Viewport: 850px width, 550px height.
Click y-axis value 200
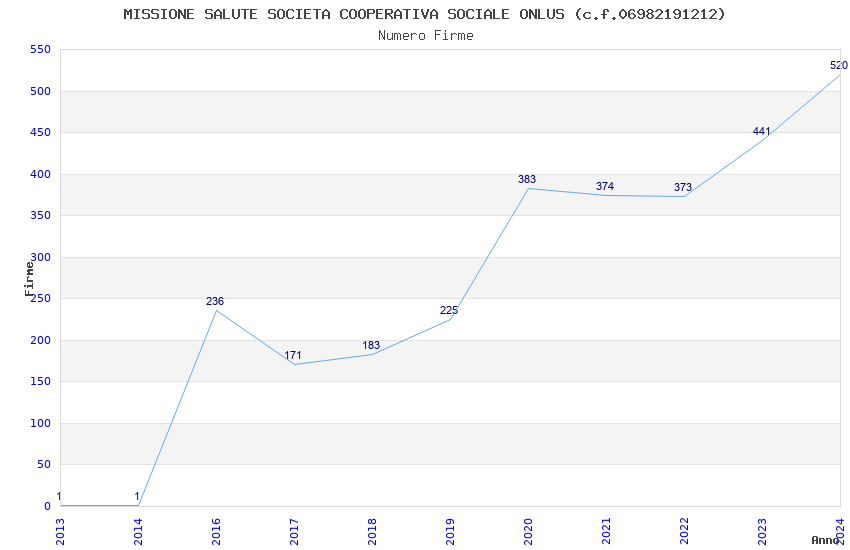pos(40,340)
